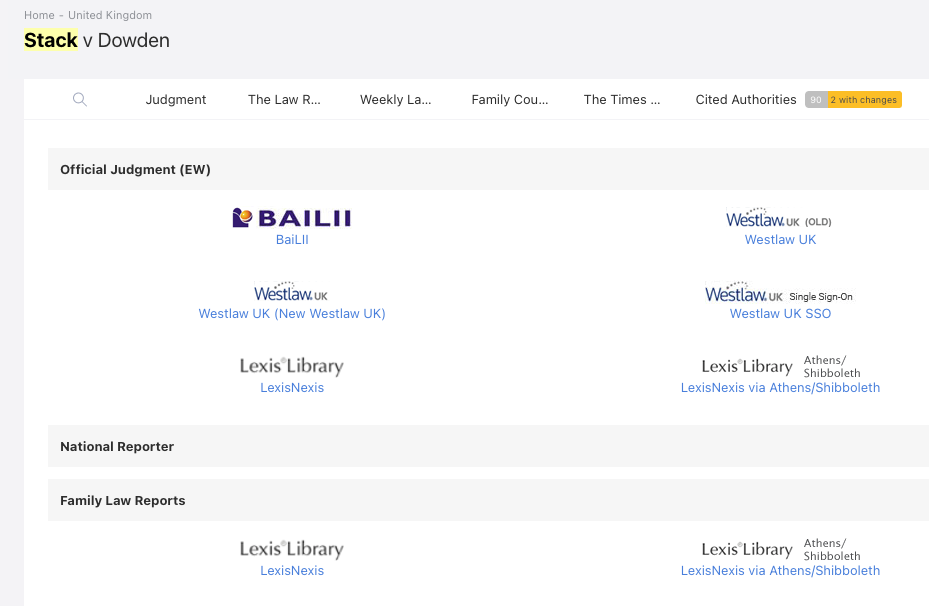This screenshot has height=606, width=929.
Task: Select the Weekly La... tab
Action: pyautogui.click(x=395, y=100)
